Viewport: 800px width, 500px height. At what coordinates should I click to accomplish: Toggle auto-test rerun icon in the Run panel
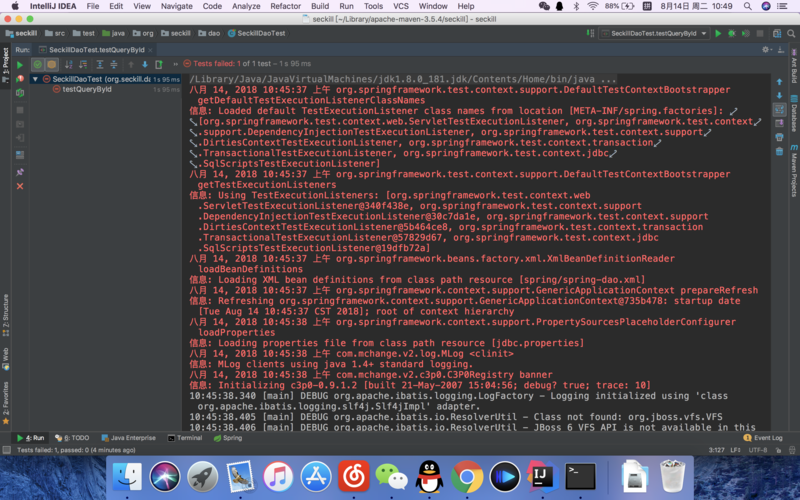(20, 93)
